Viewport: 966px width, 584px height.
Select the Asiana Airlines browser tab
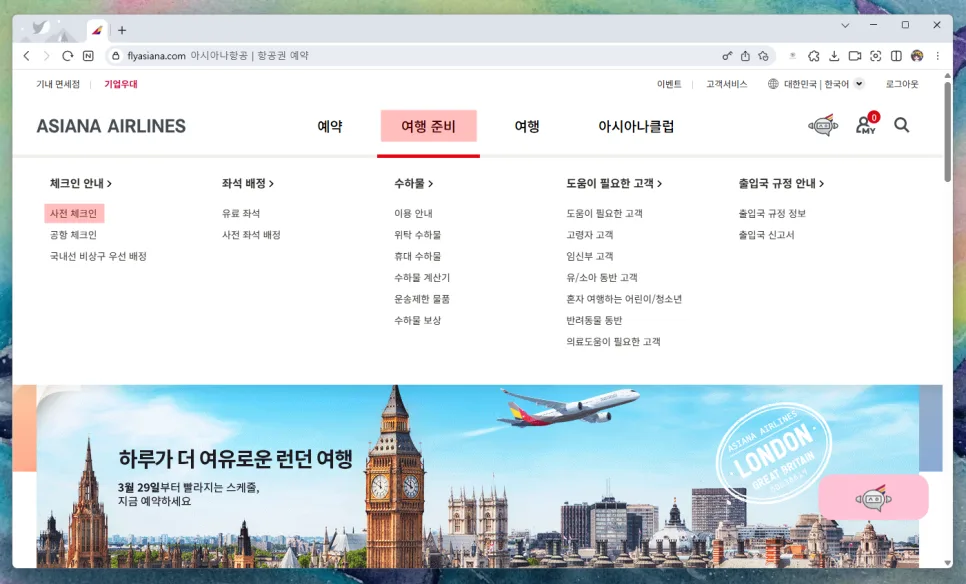click(x=97, y=30)
